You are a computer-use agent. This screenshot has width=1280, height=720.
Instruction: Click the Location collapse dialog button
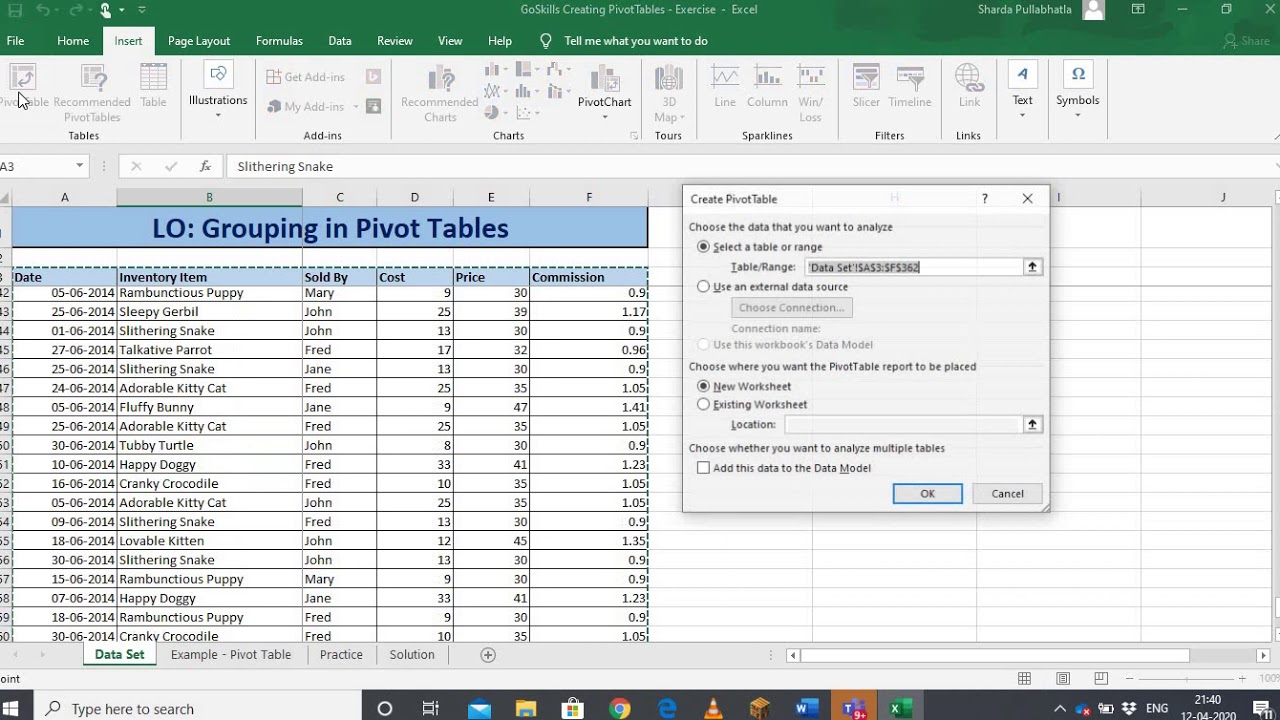pos(1032,425)
